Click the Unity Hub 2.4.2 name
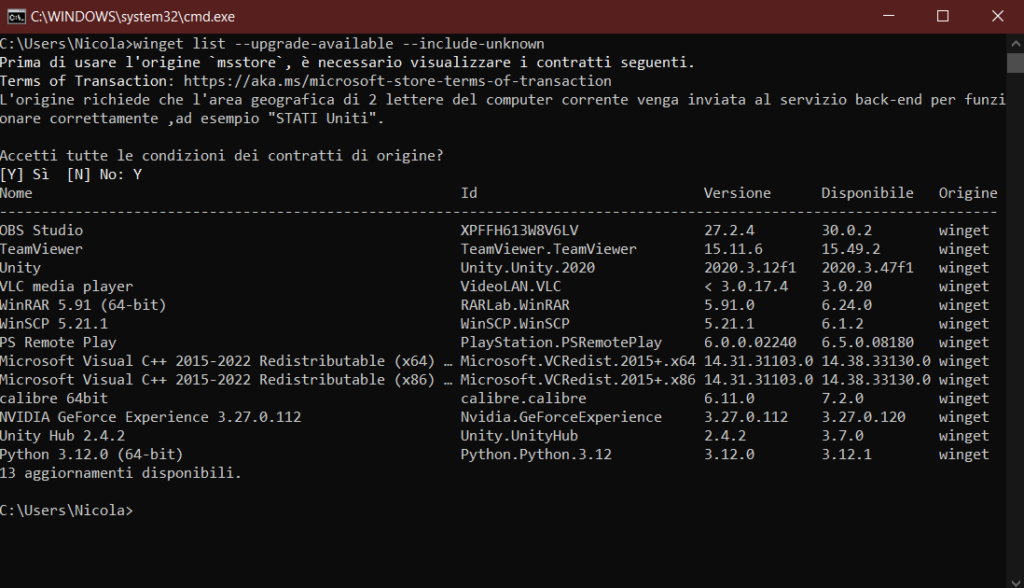1024x588 pixels. pyautogui.click(x=63, y=436)
